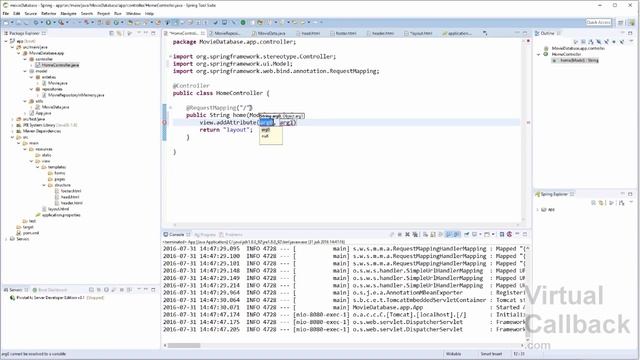Screen dimensions: 640x360
Task: Select home(Model) method in Outline
Action: coord(576,60)
